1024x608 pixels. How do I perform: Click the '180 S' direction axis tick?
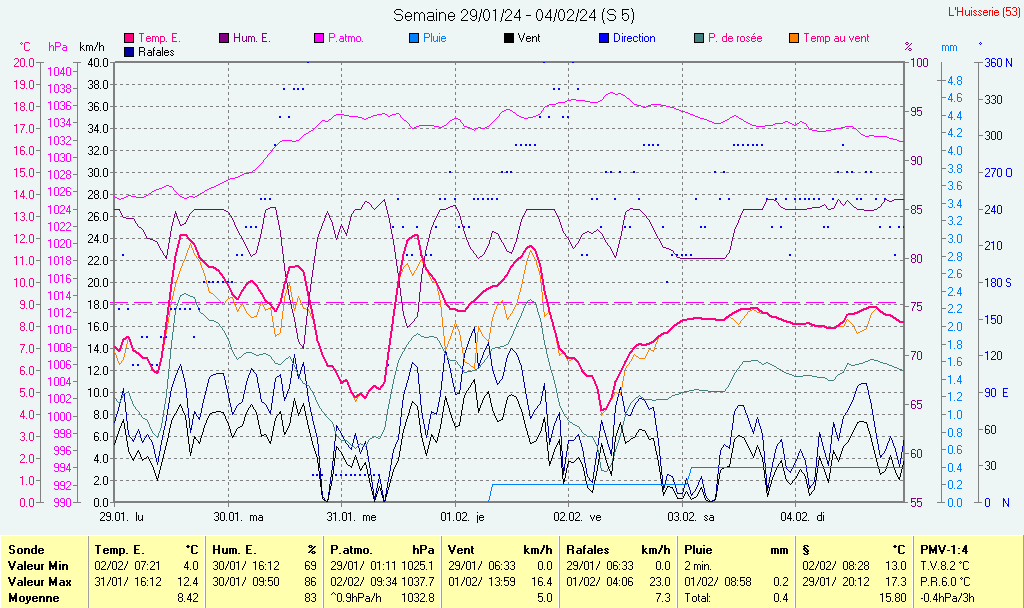[998, 283]
